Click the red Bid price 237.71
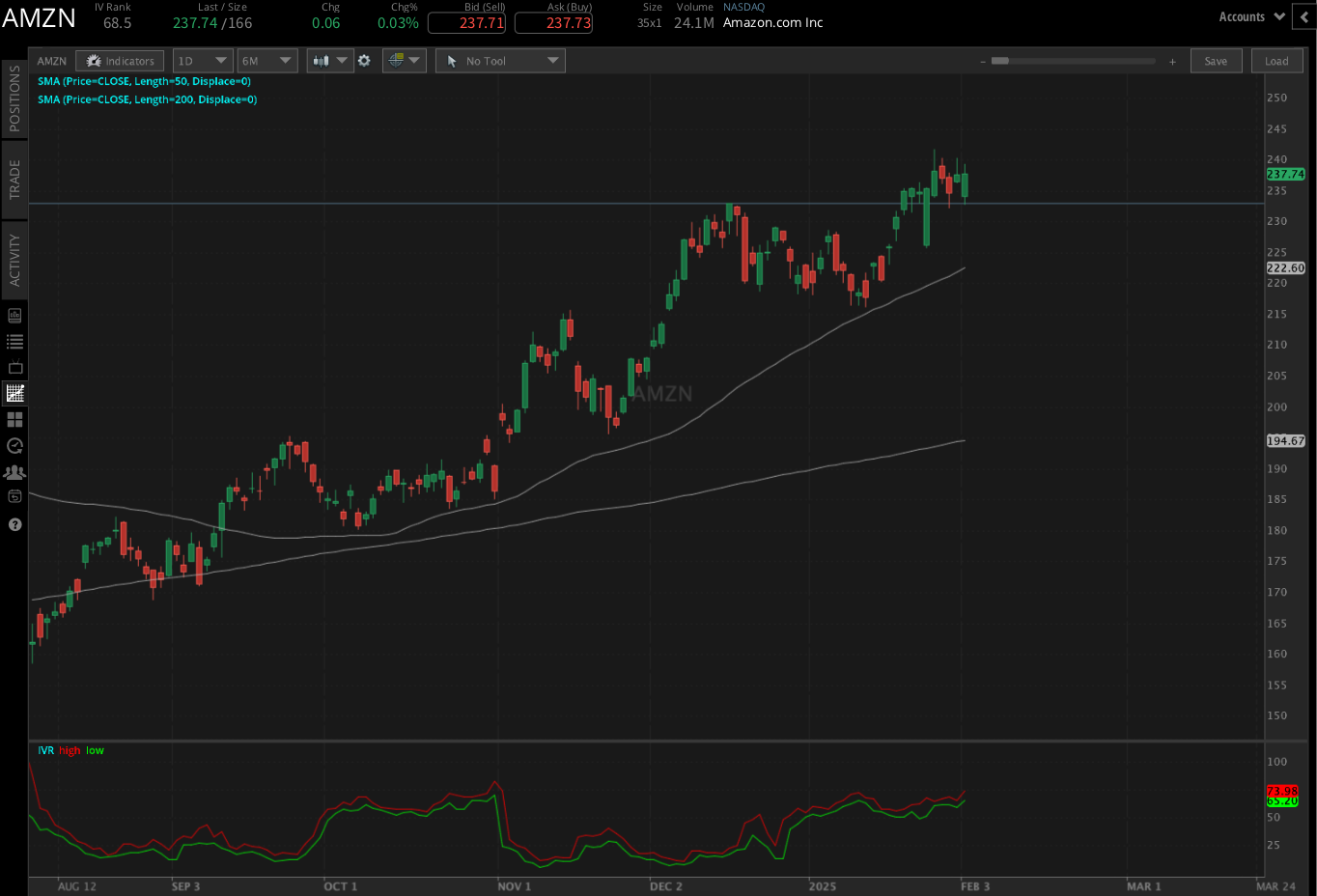 (x=467, y=23)
